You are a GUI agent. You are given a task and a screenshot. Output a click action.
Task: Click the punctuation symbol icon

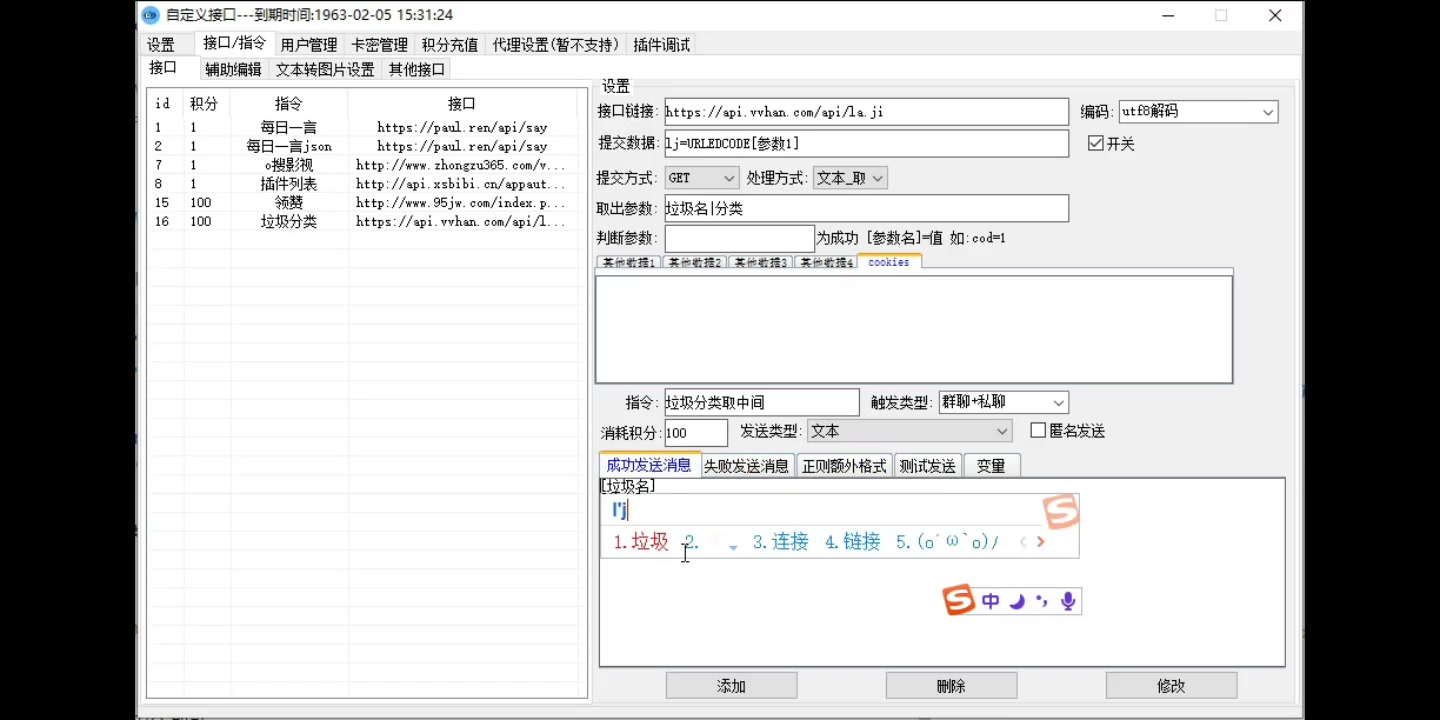pos(1041,600)
